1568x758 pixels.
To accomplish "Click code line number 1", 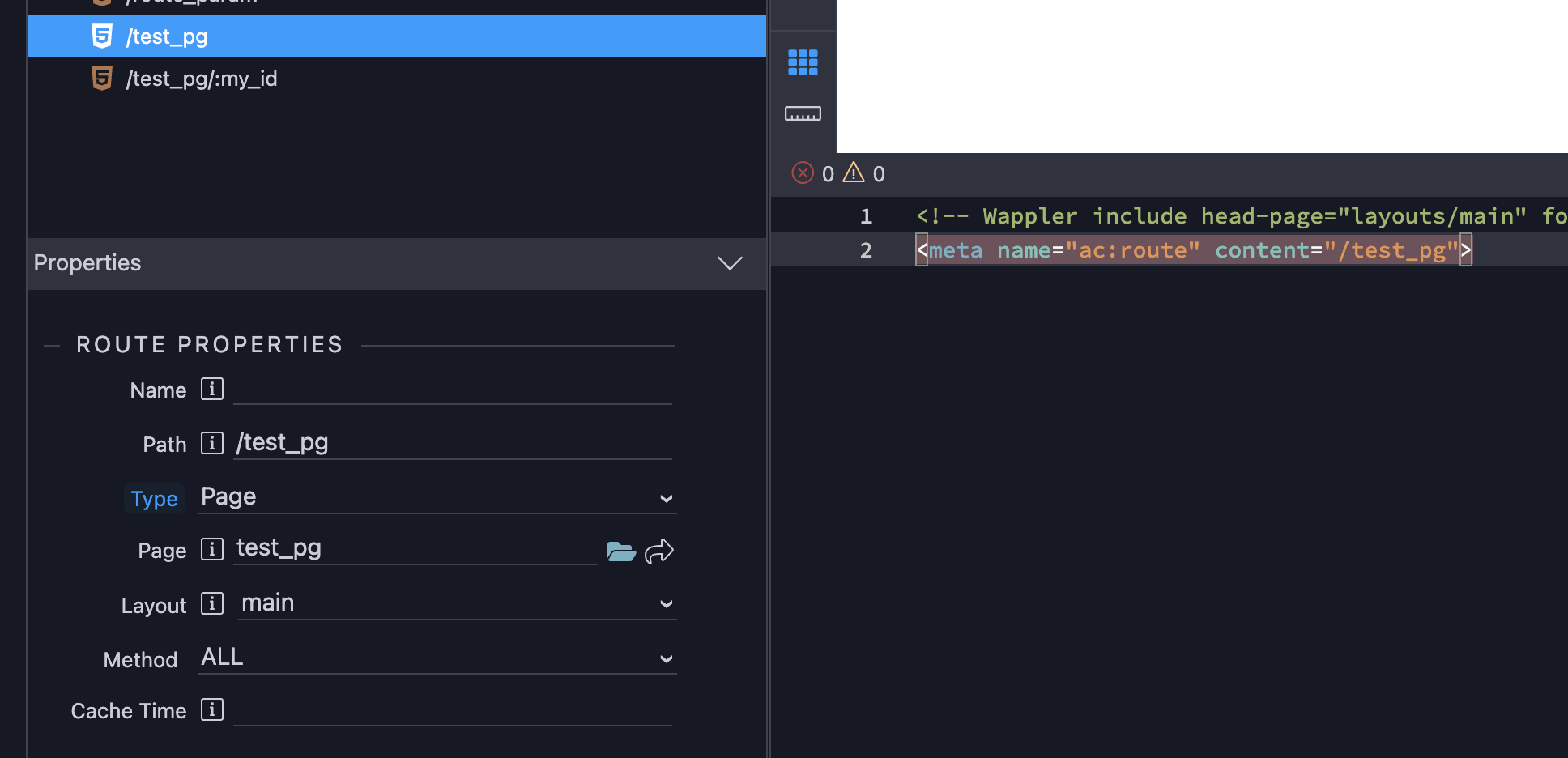I will [x=866, y=216].
